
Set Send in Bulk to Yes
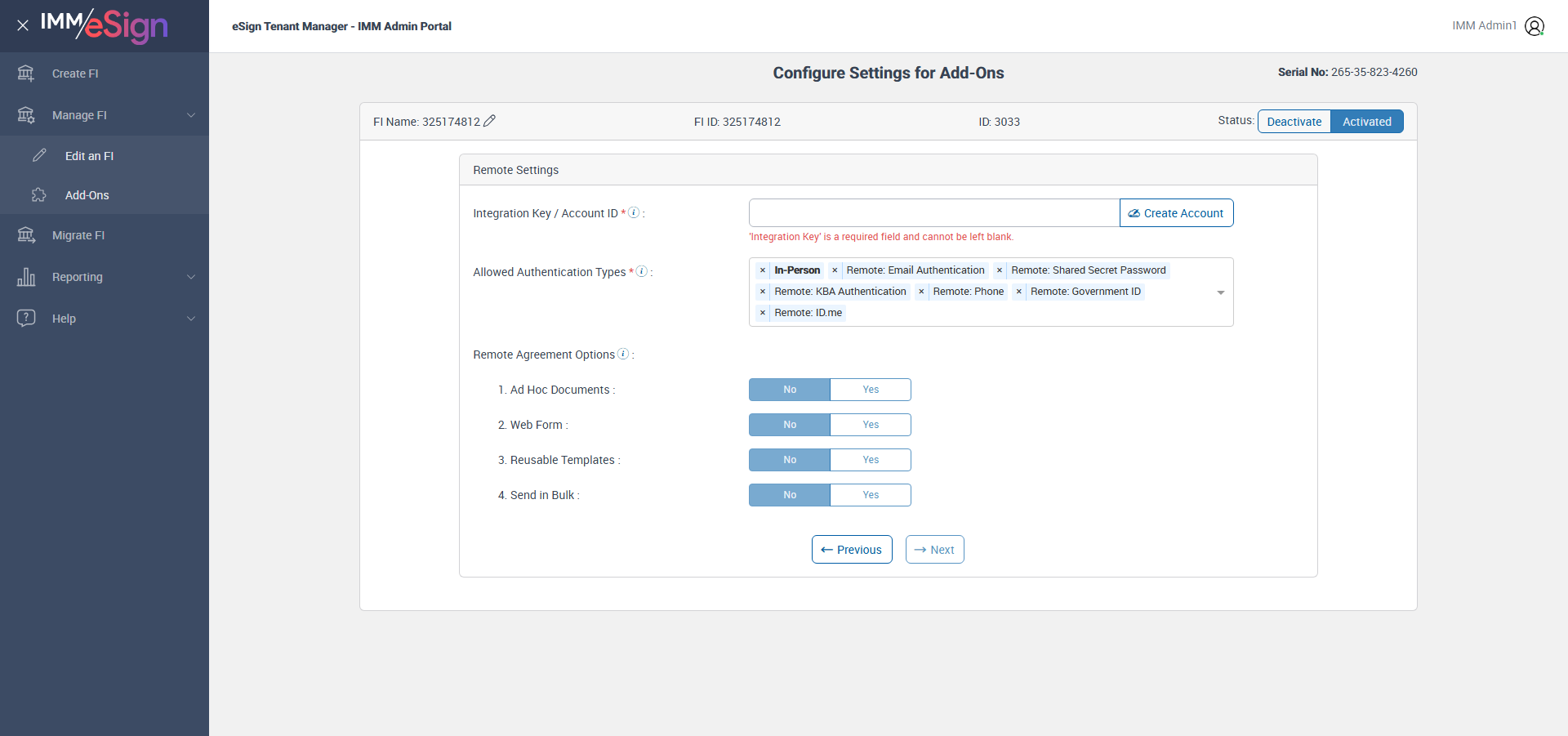click(x=871, y=495)
